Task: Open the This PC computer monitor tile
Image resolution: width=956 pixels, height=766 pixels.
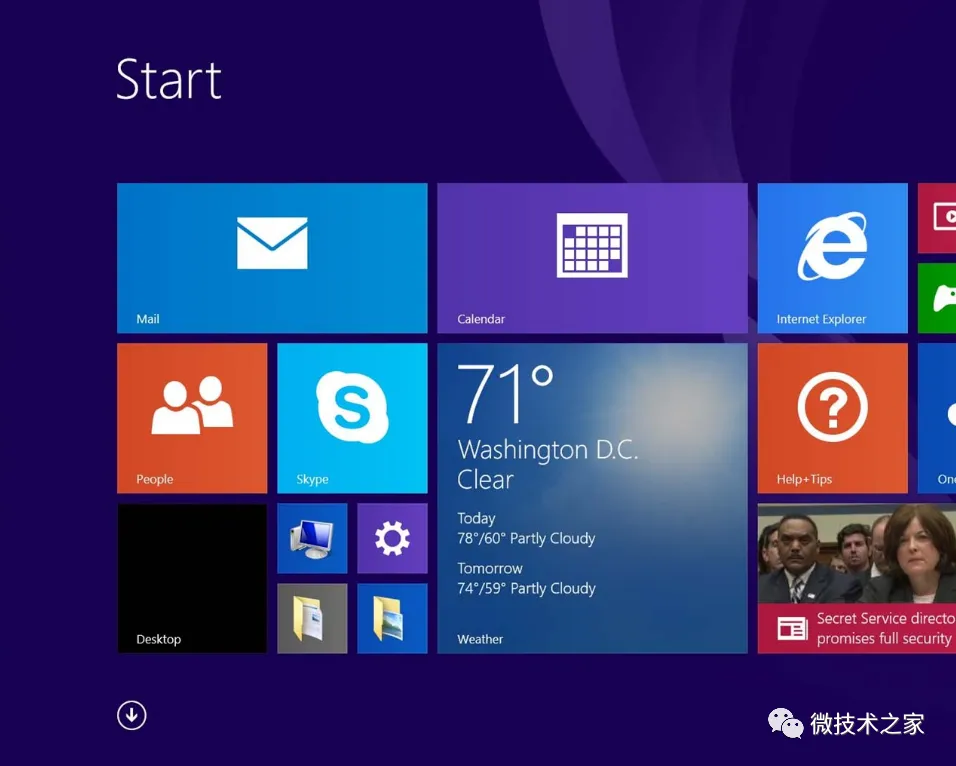Action: click(x=312, y=538)
